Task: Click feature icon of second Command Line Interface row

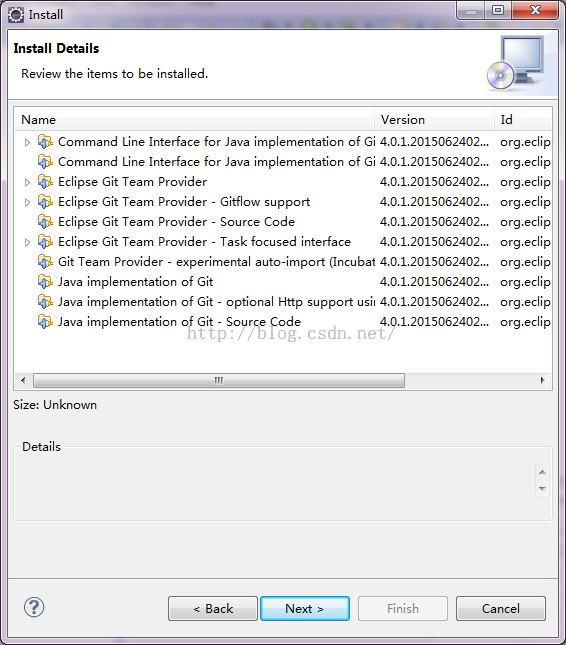Action: tap(45, 162)
